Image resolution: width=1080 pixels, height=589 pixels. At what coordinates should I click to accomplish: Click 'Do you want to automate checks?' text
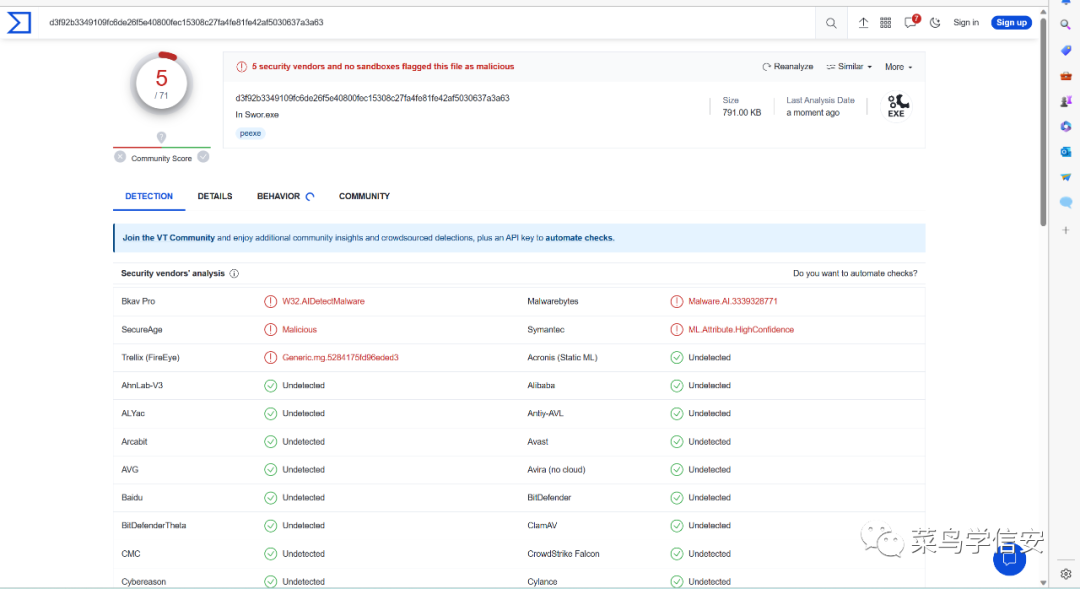pos(855,273)
